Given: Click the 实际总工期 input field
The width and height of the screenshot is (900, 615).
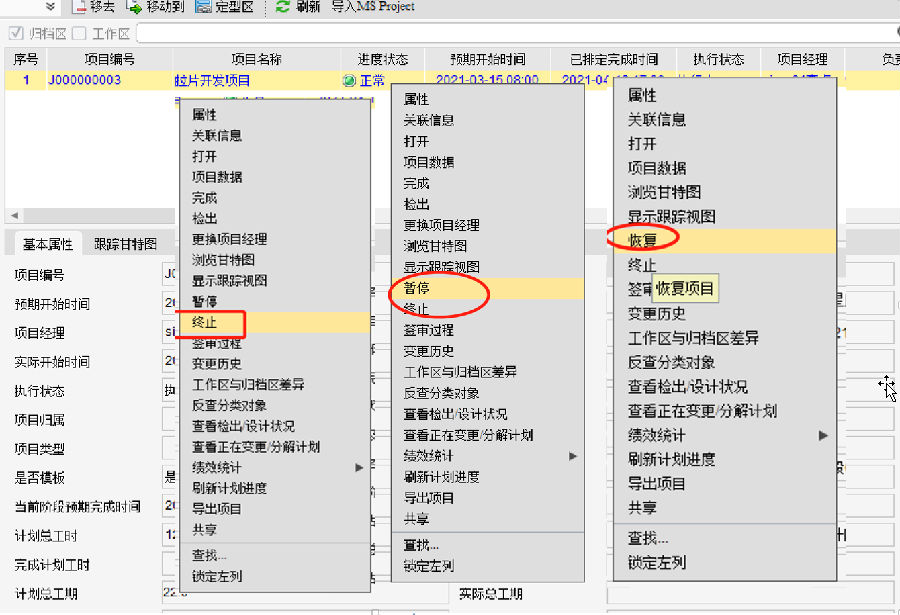Looking at the screenshot, I should pos(750,594).
